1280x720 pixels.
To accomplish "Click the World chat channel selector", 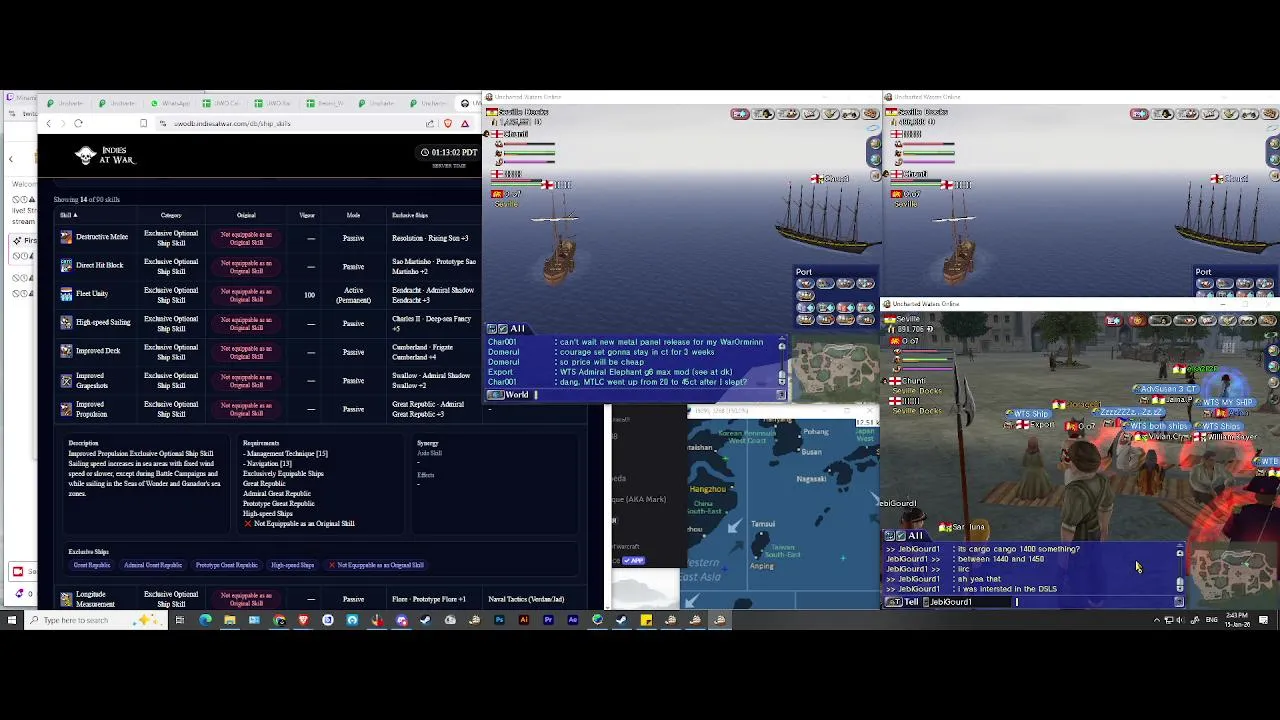I will 510,395.
